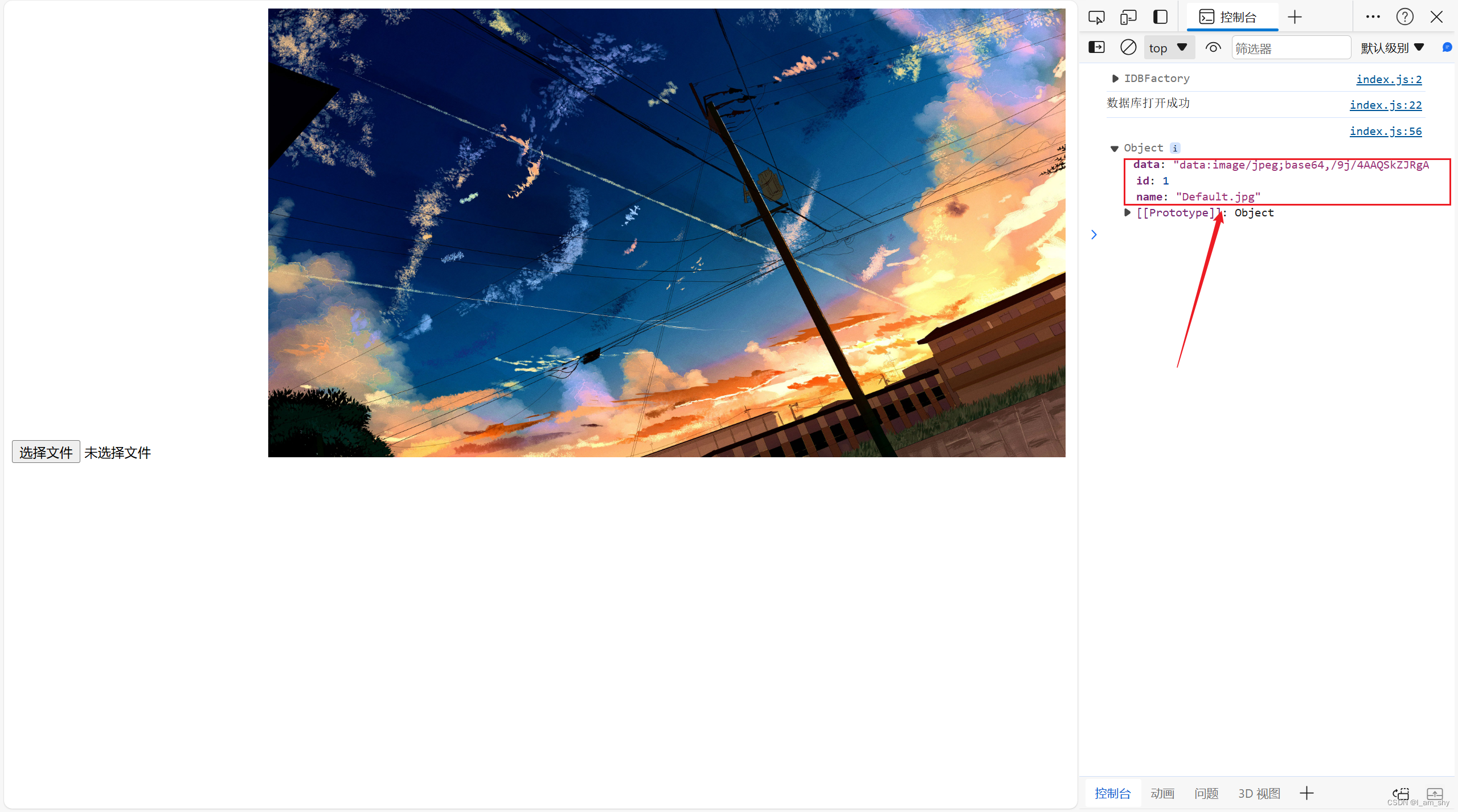Click the more options ellipsis icon
The image size is (1458, 812).
click(x=1372, y=16)
